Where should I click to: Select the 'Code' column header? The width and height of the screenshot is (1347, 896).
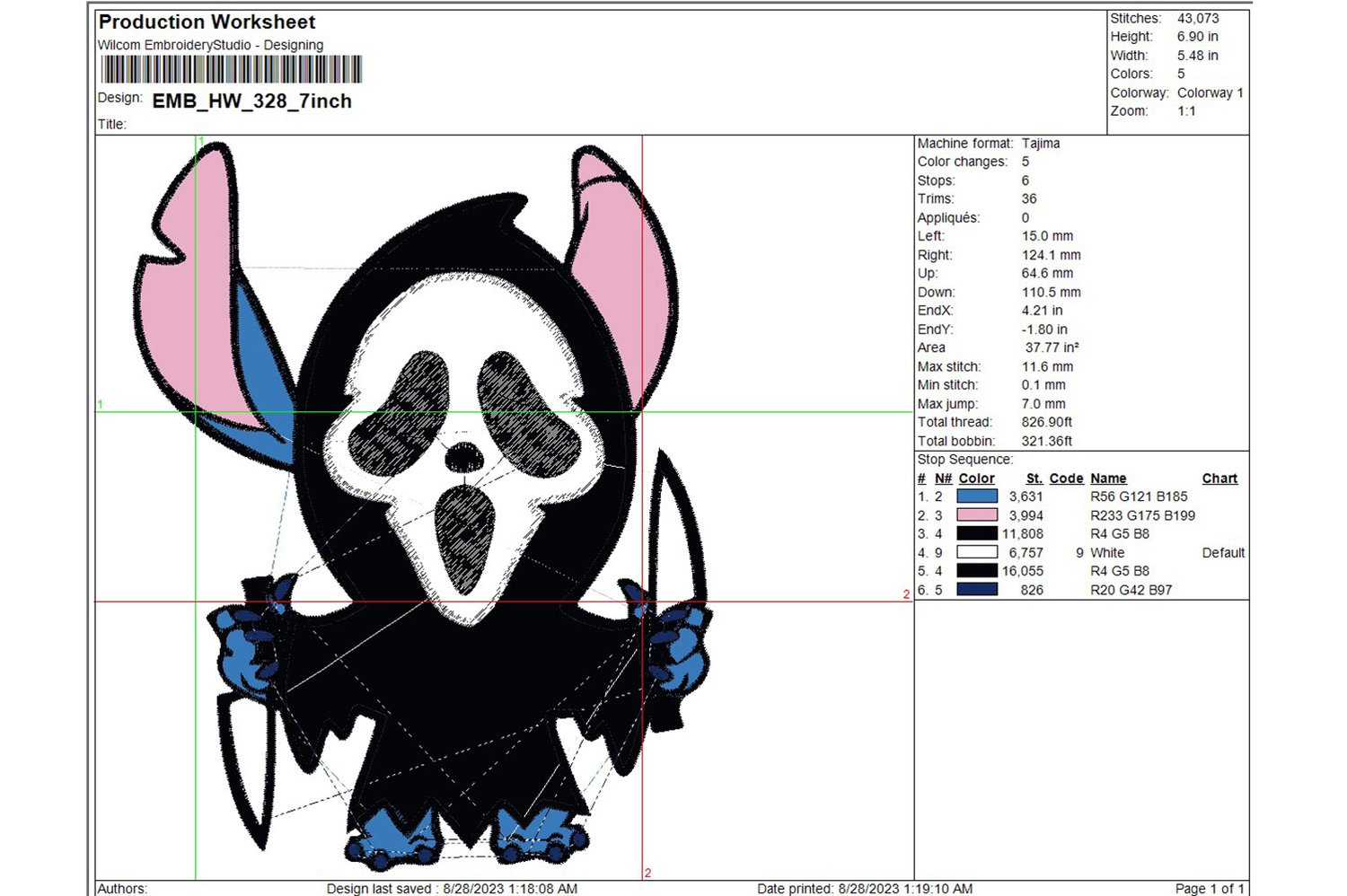tap(1066, 479)
